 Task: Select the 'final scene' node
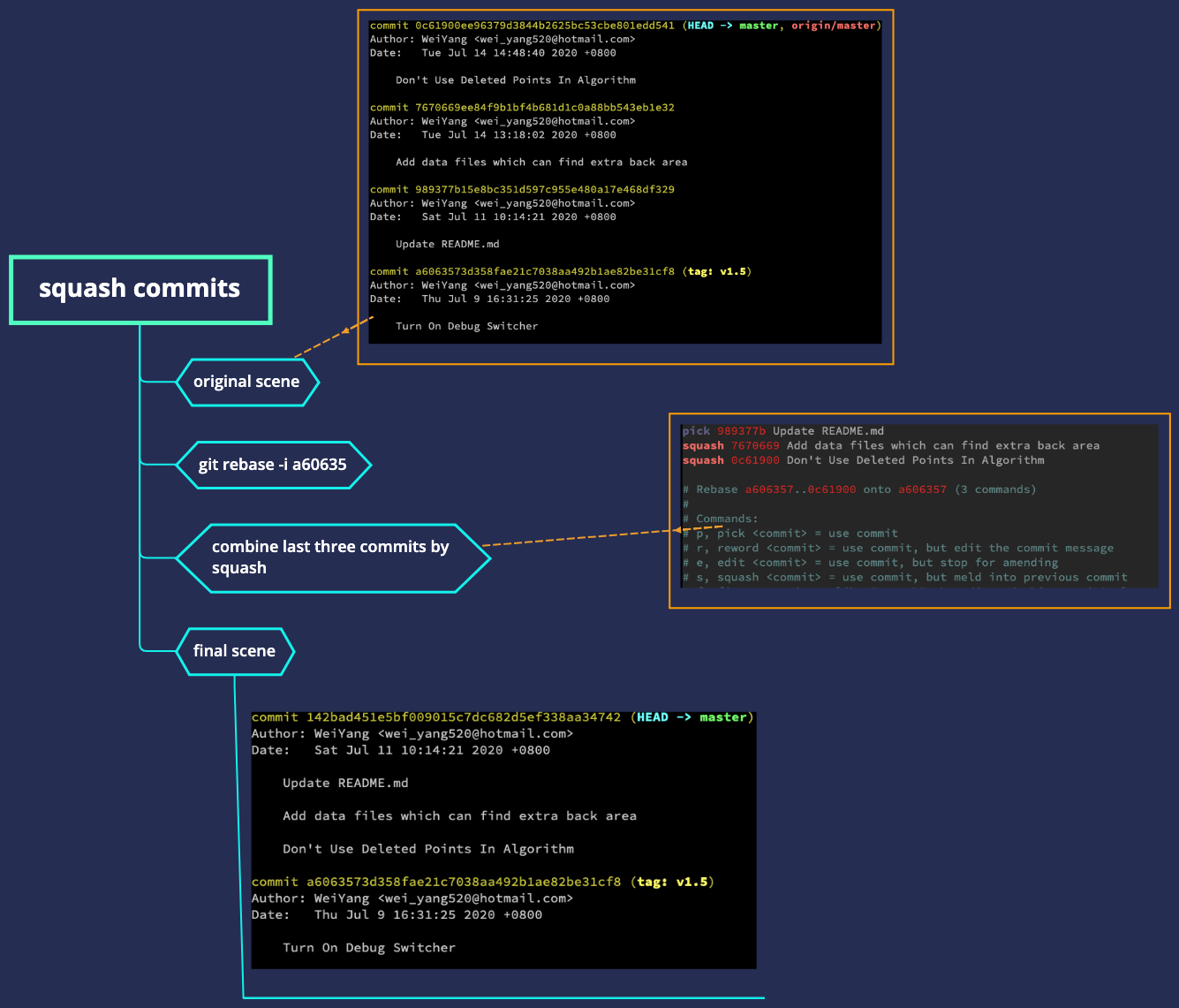coord(234,651)
